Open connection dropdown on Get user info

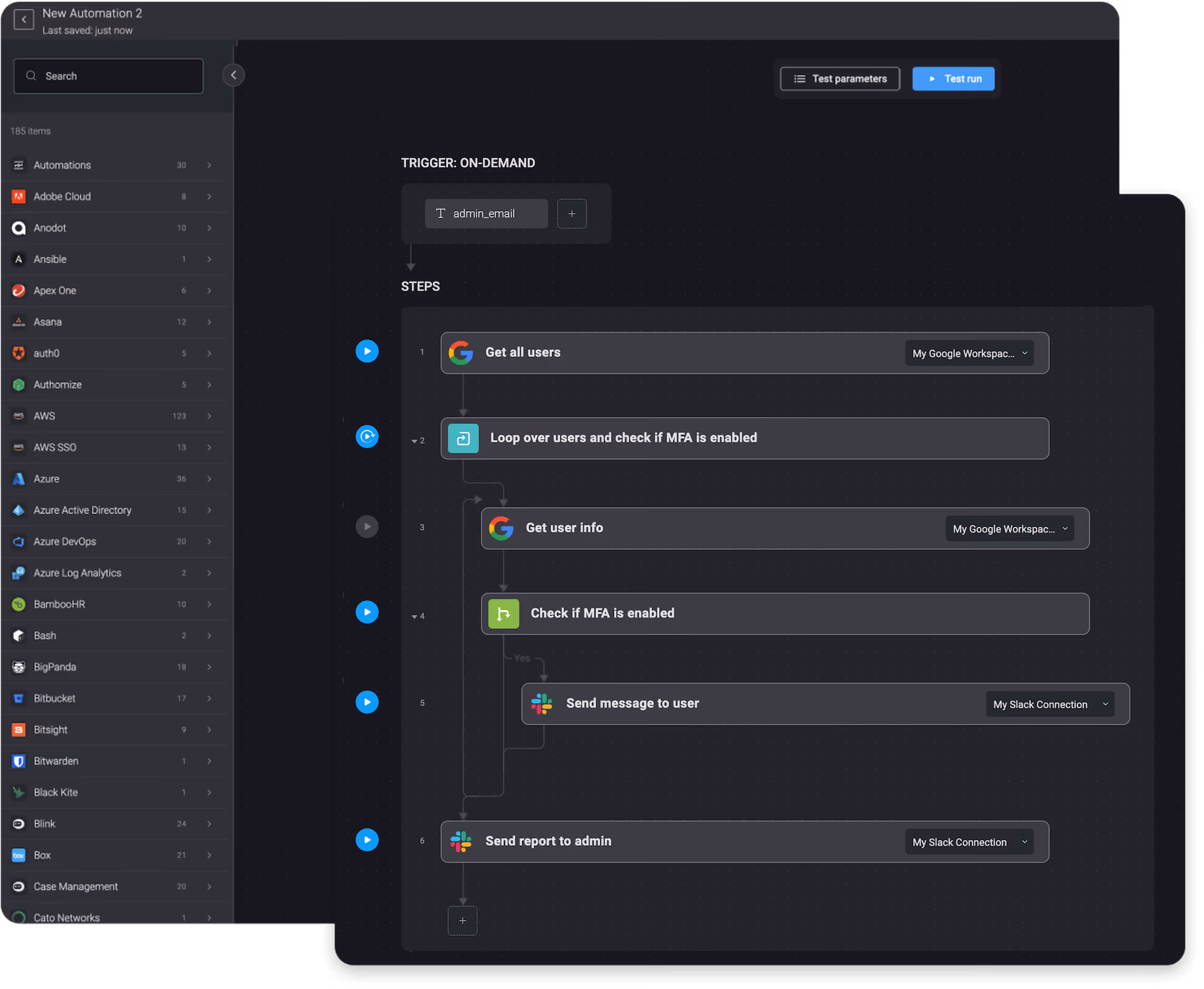1009,529
